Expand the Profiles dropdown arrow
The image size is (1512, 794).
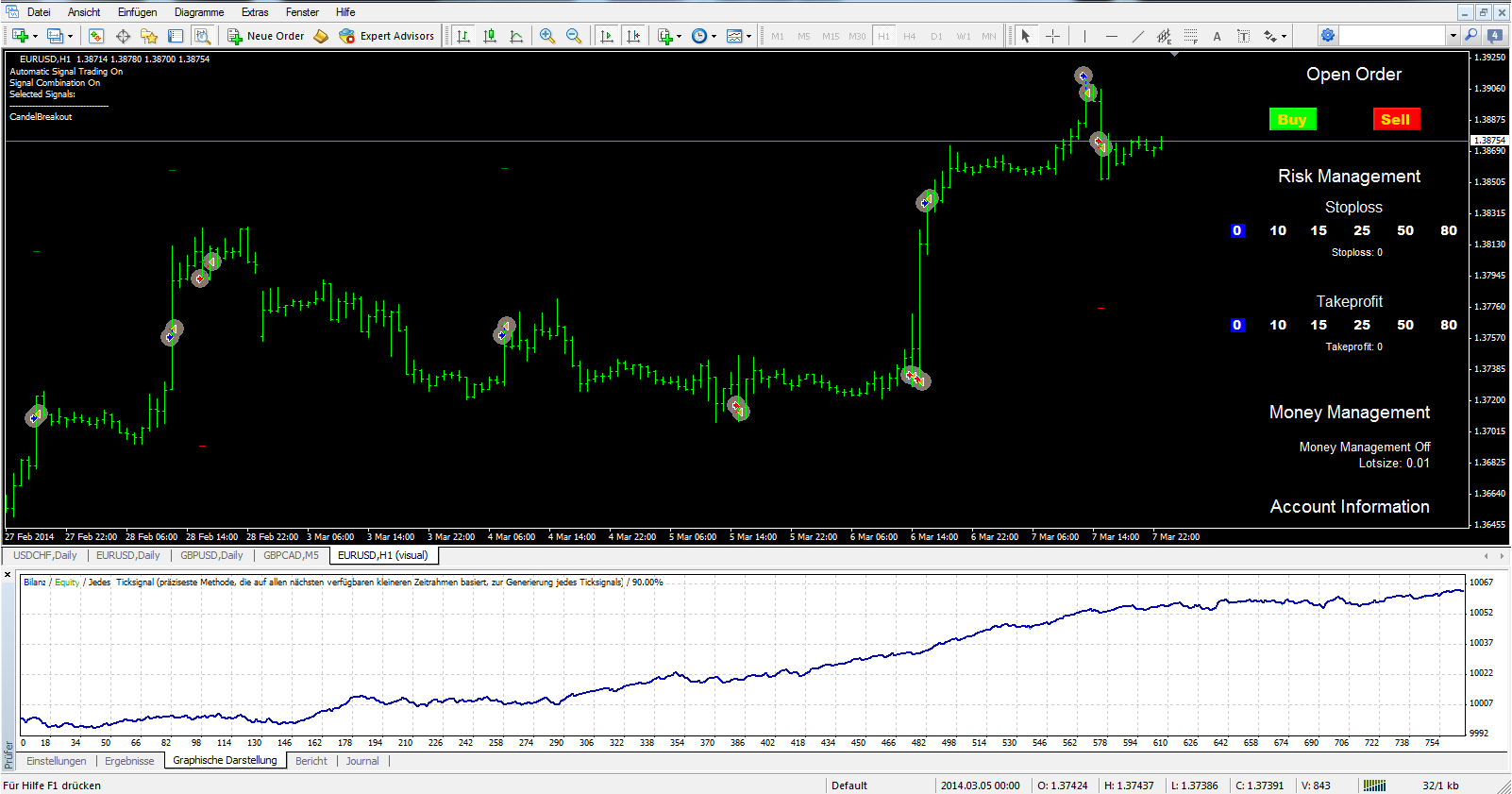pyautogui.click(x=70, y=37)
